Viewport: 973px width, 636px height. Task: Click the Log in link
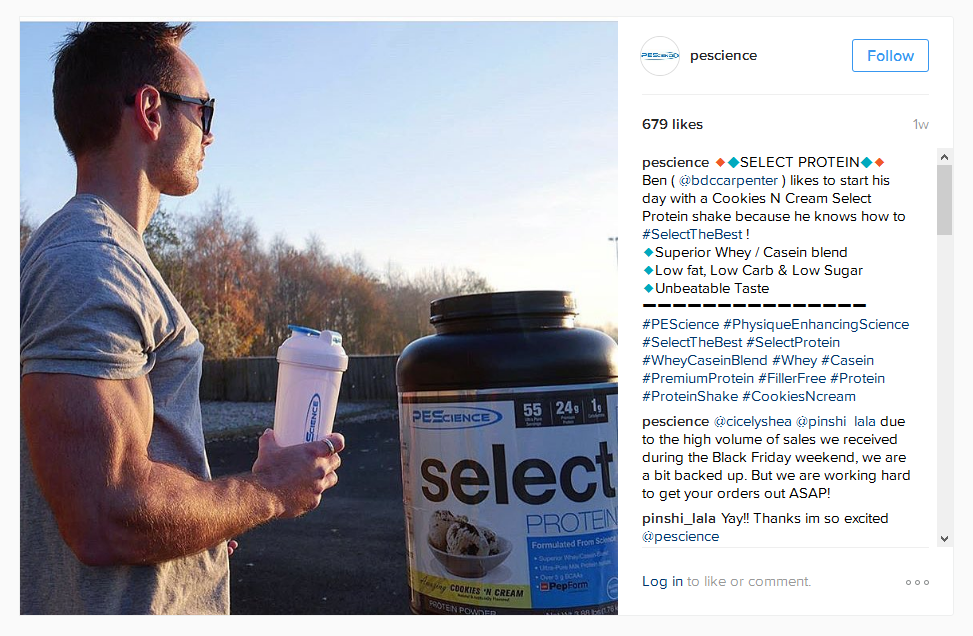(662, 581)
